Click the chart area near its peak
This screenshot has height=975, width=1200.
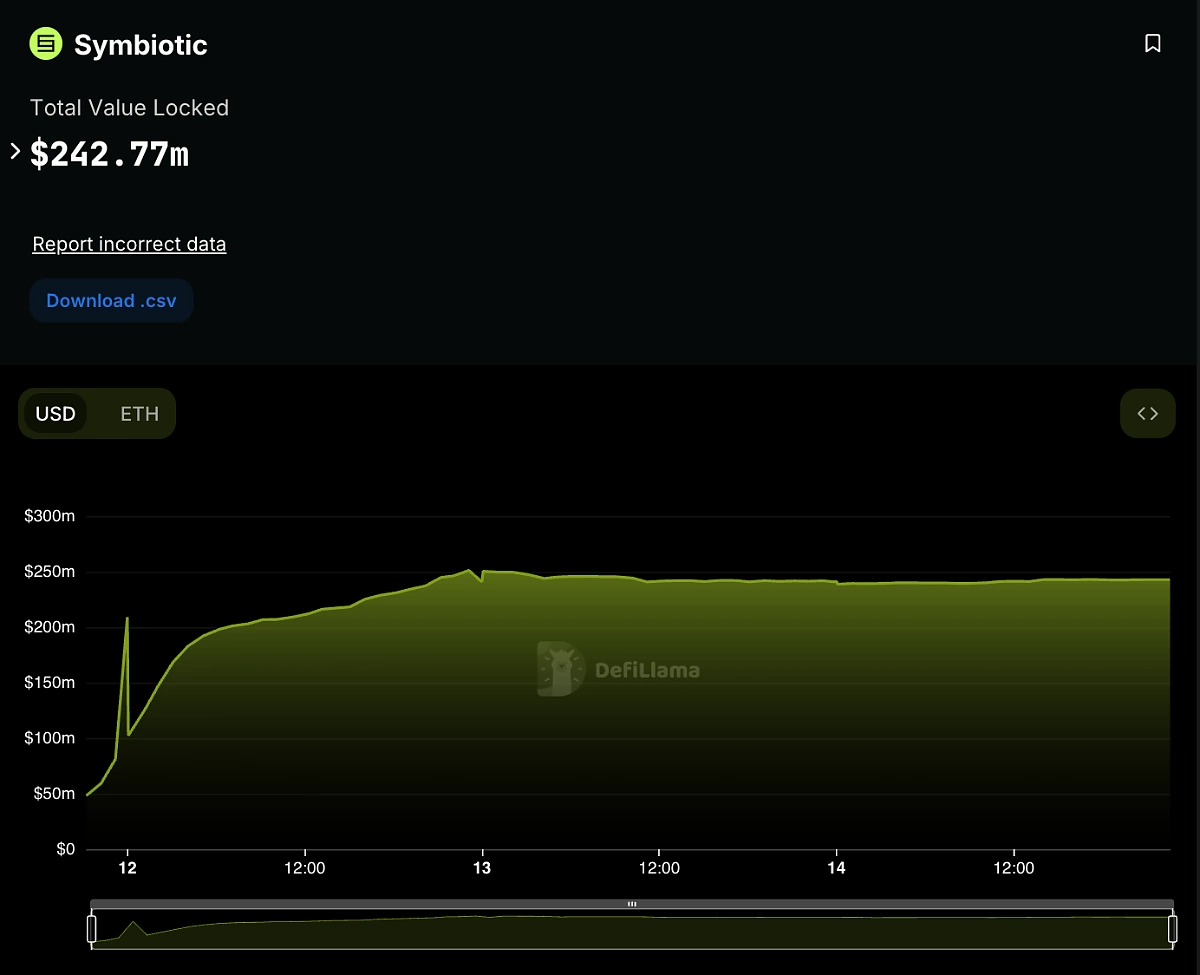pyautogui.click(x=467, y=572)
